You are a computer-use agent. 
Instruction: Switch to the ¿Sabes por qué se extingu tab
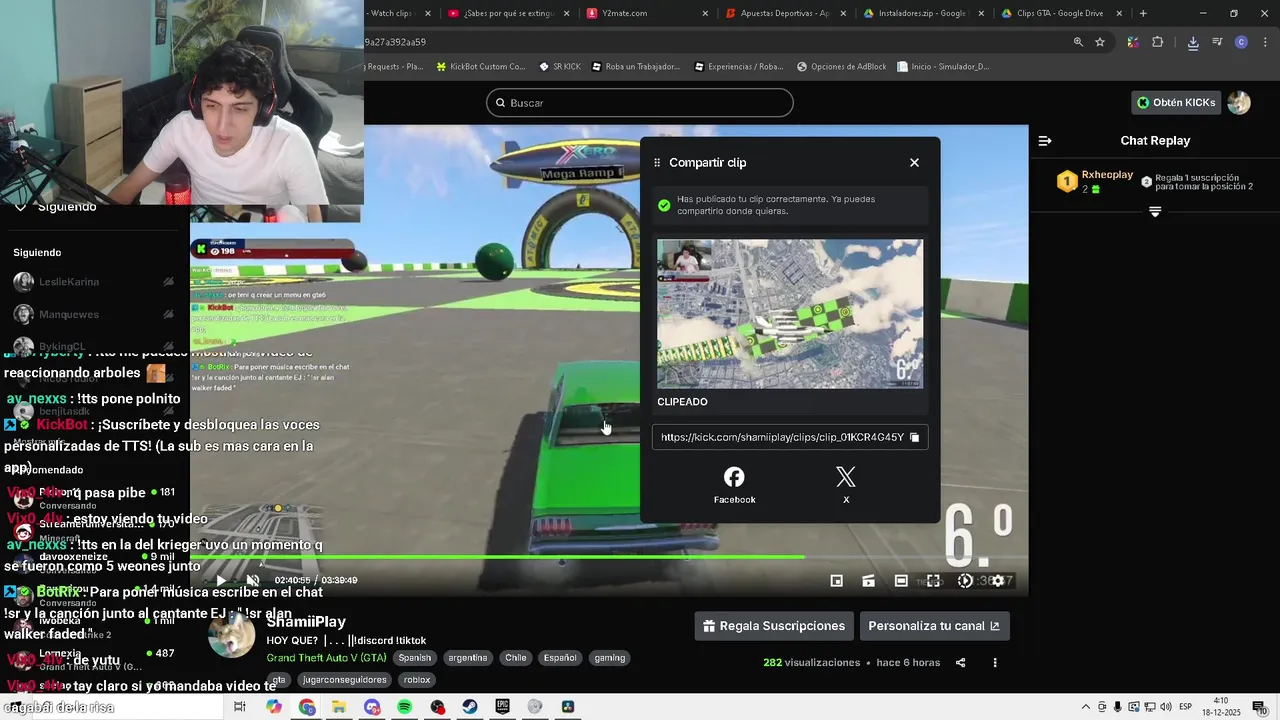(x=509, y=13)
